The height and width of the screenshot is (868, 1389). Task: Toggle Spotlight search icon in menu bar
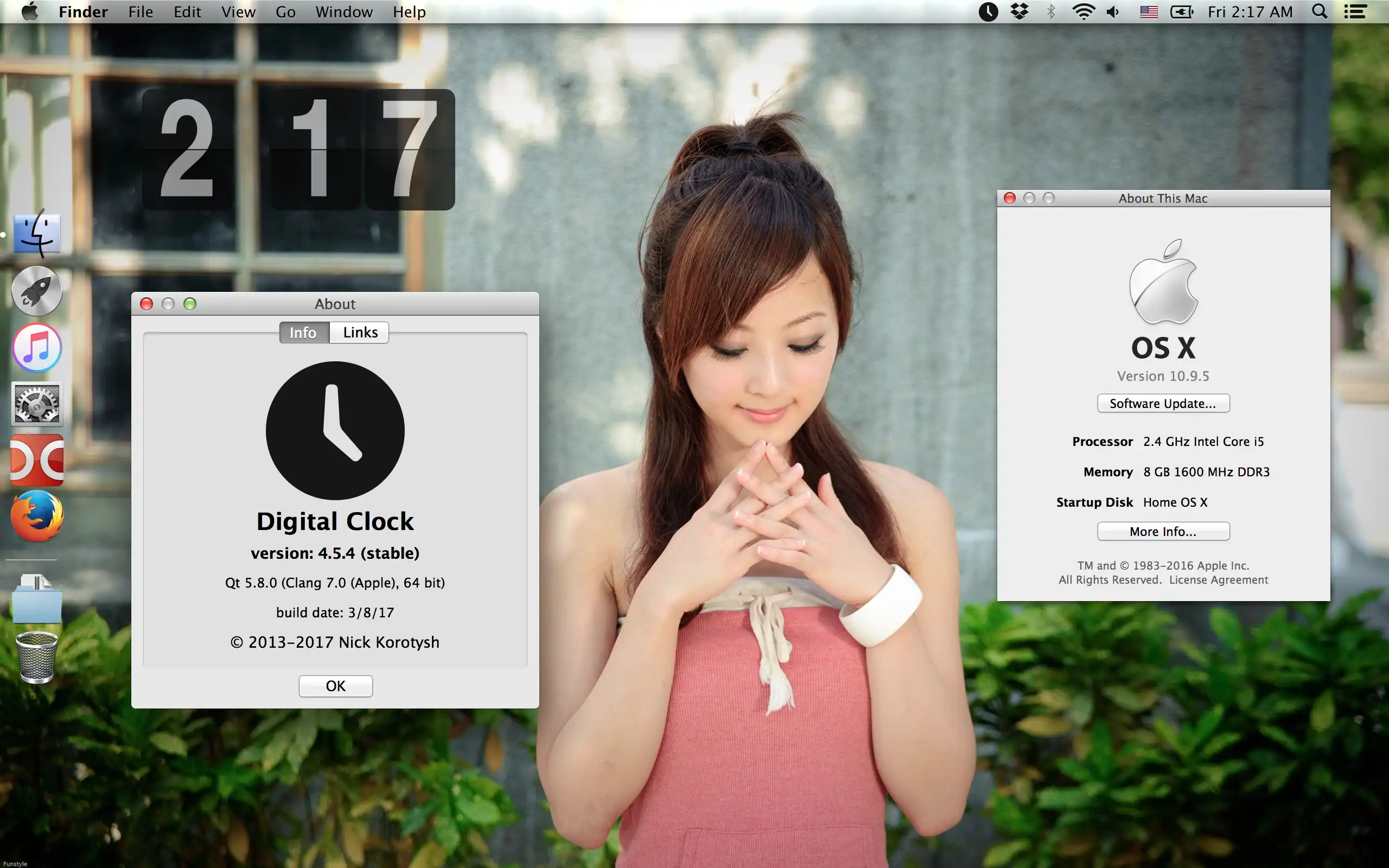point(1321,11)
